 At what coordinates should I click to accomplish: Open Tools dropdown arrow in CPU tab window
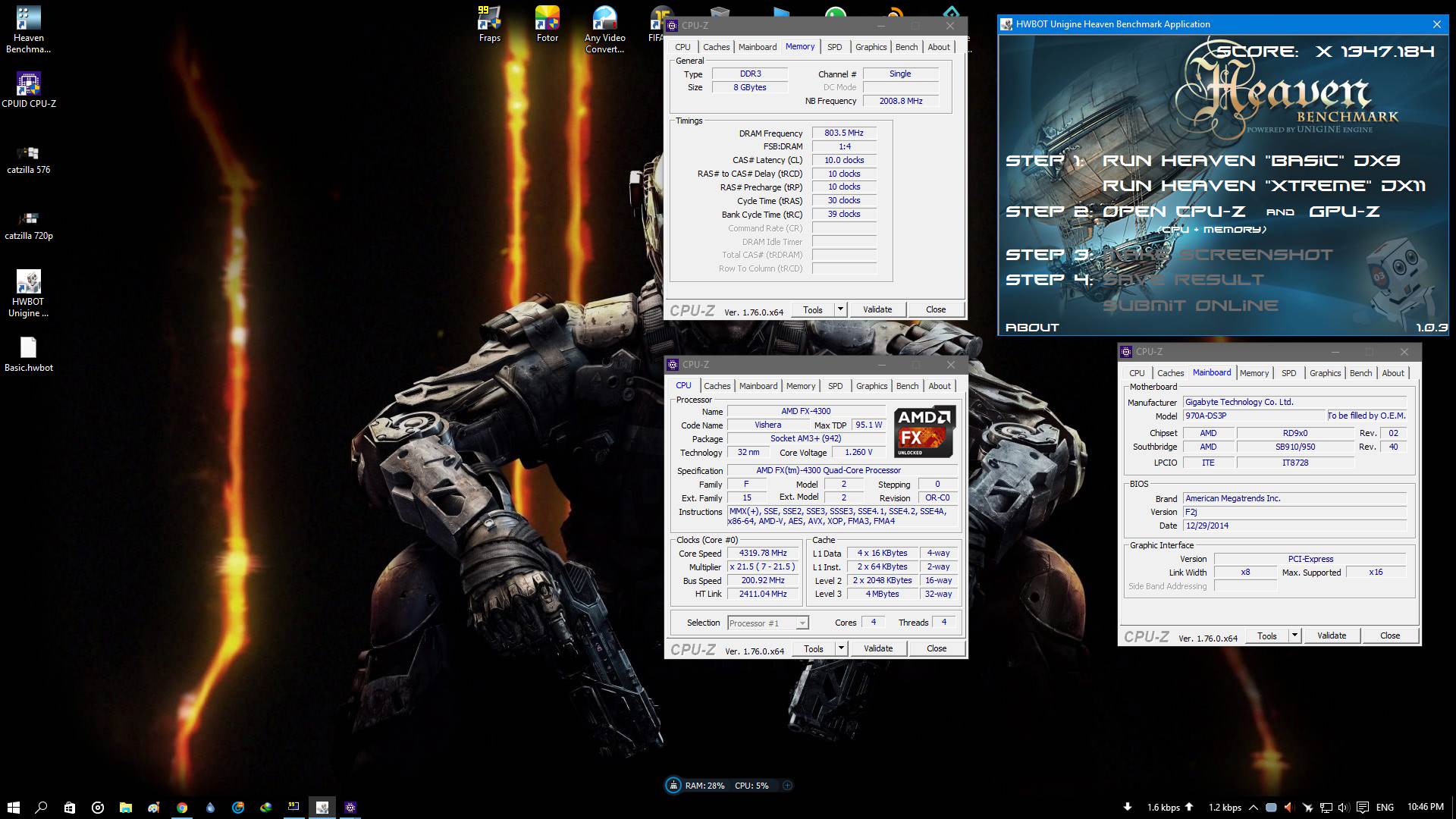[x=841, y=648]
